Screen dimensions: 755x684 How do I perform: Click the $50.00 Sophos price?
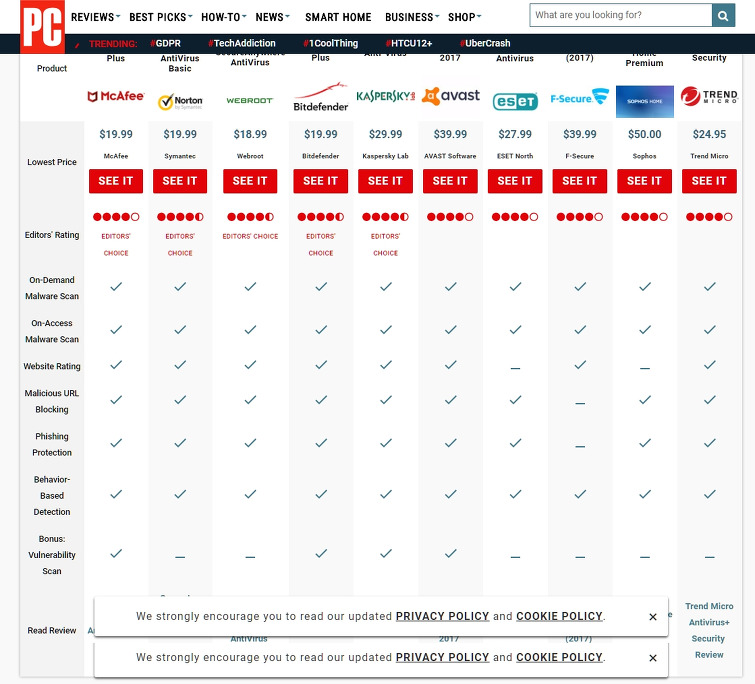pyautogui.click(x=644, y=134)
